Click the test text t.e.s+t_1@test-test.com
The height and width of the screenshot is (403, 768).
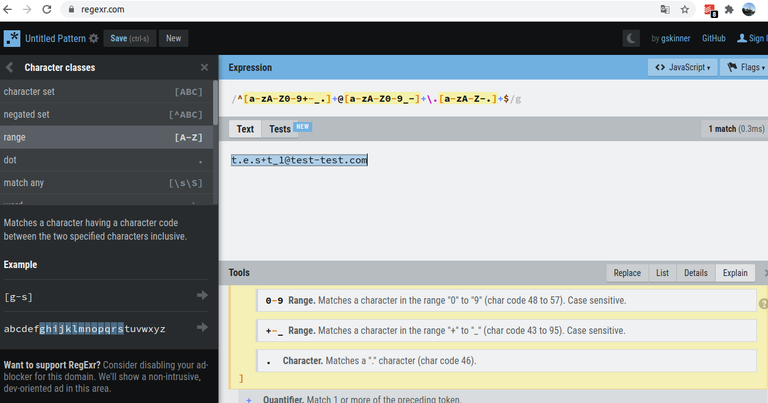coord(299,160)
